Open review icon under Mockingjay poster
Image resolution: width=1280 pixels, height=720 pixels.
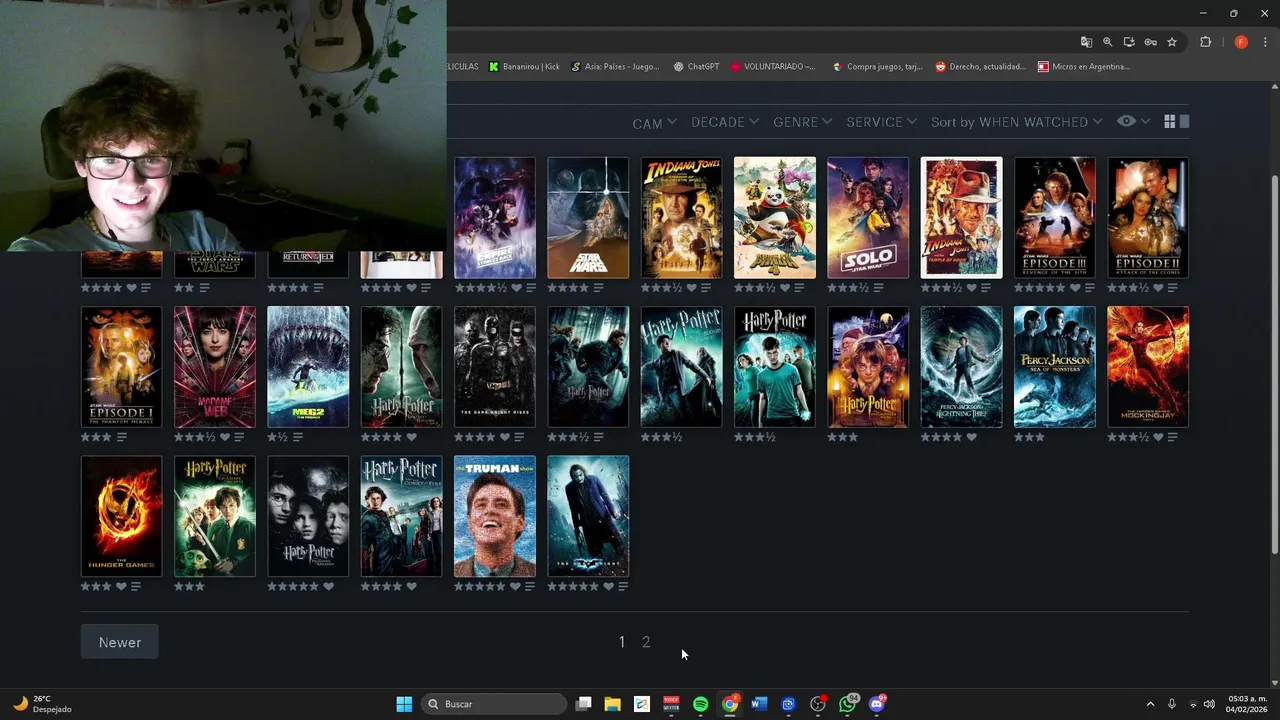[x=1172, y=437]
